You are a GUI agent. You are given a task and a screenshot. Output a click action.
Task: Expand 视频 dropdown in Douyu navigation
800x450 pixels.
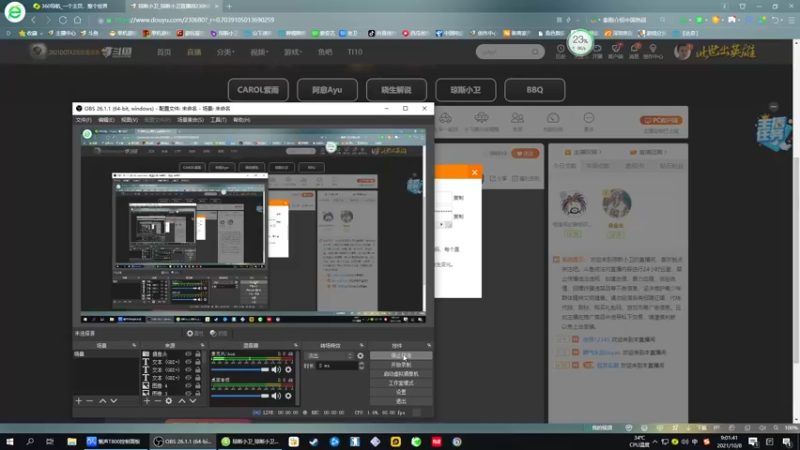tap(259, 52)
